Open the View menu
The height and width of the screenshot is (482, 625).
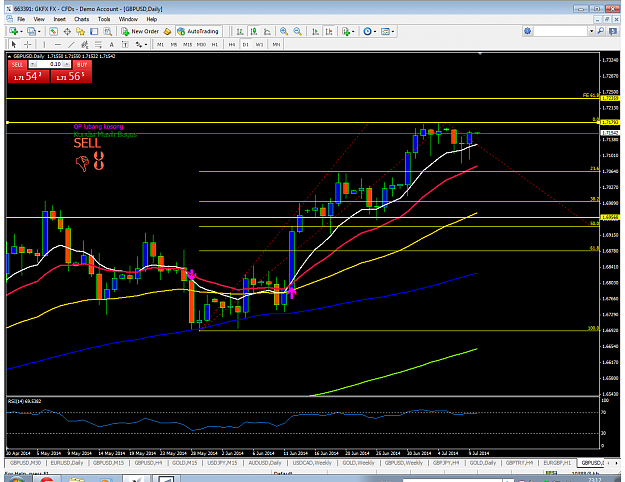coord(39,19)
